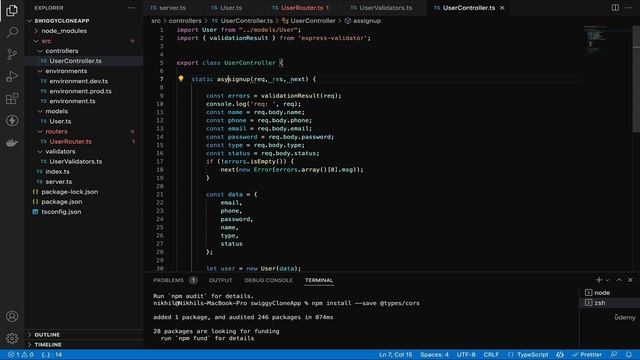Screen dimensions: 640x360
Task: Switch to the server.ts editor tab
Action: click(x=168, y=8)
